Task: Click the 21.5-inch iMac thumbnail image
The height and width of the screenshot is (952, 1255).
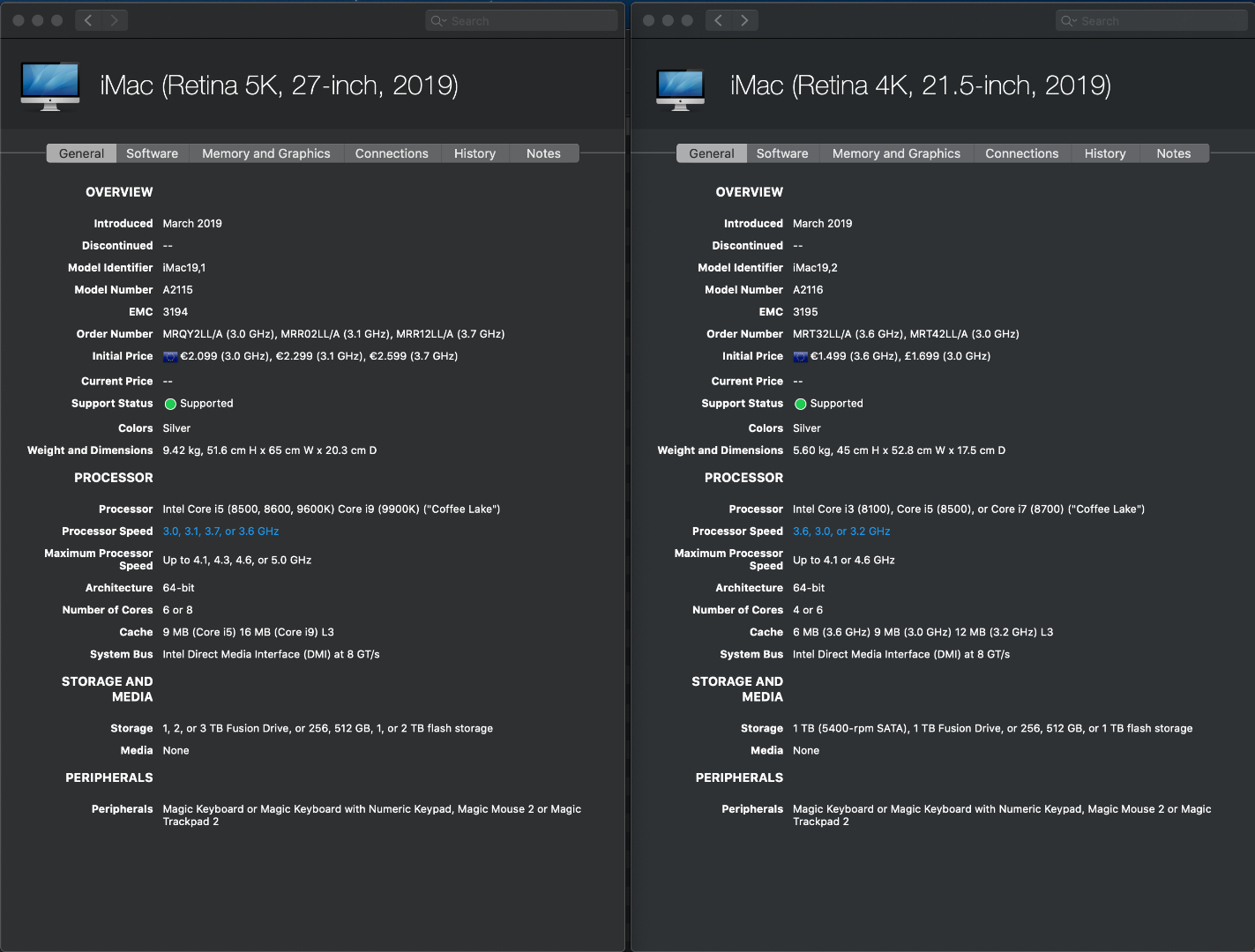Action: tap(680, 89)
